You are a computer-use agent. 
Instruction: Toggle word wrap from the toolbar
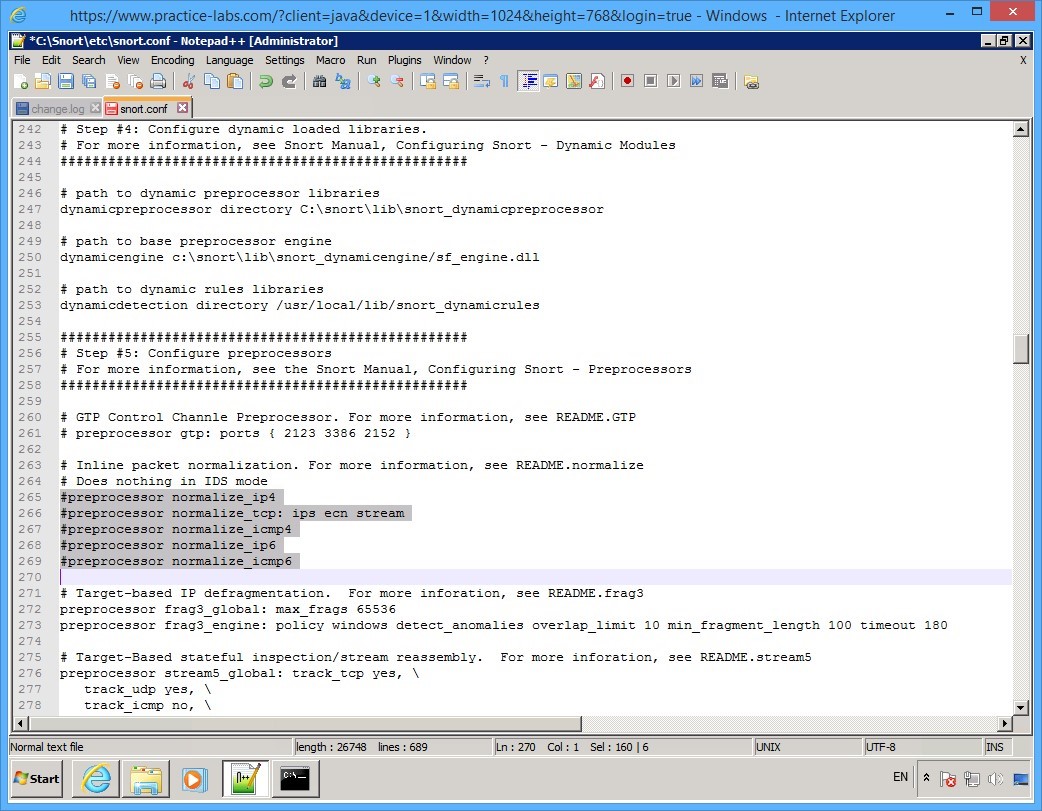click(x=482, y=81)
